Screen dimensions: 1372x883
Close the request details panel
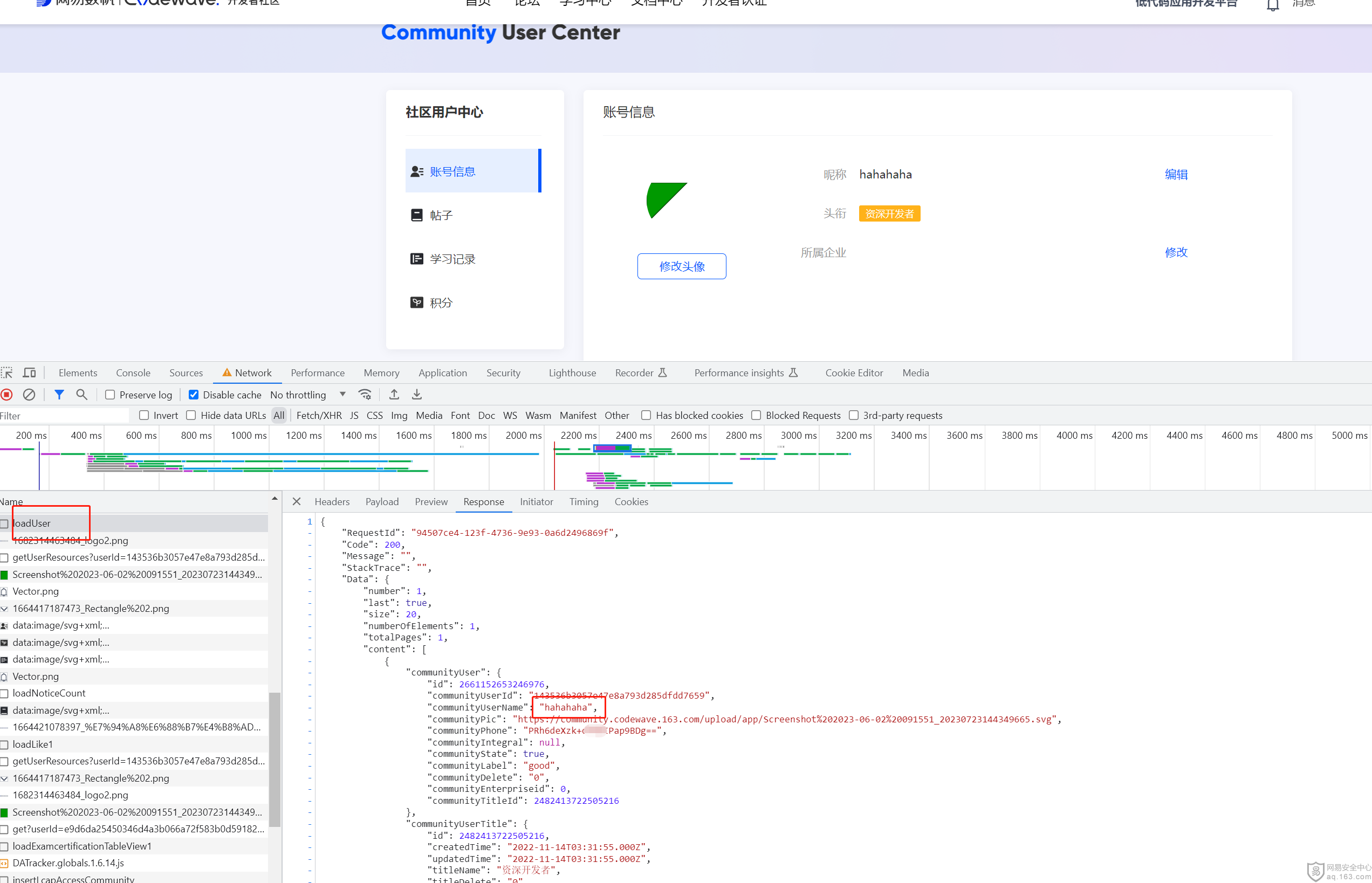point(297,502)
